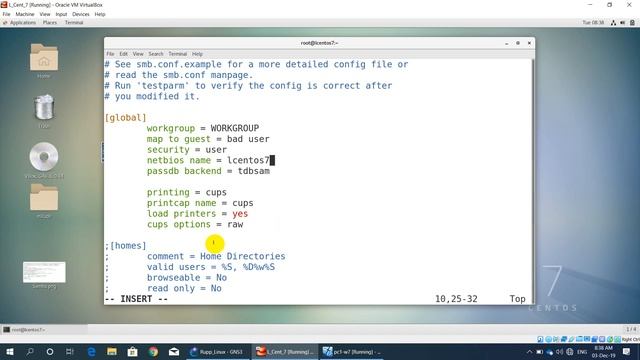Image resolution: width=640 pixels, height=360 pixels.
Task: Open the terminal File menu
Action: pyautogui.click(x=110, y=54)
